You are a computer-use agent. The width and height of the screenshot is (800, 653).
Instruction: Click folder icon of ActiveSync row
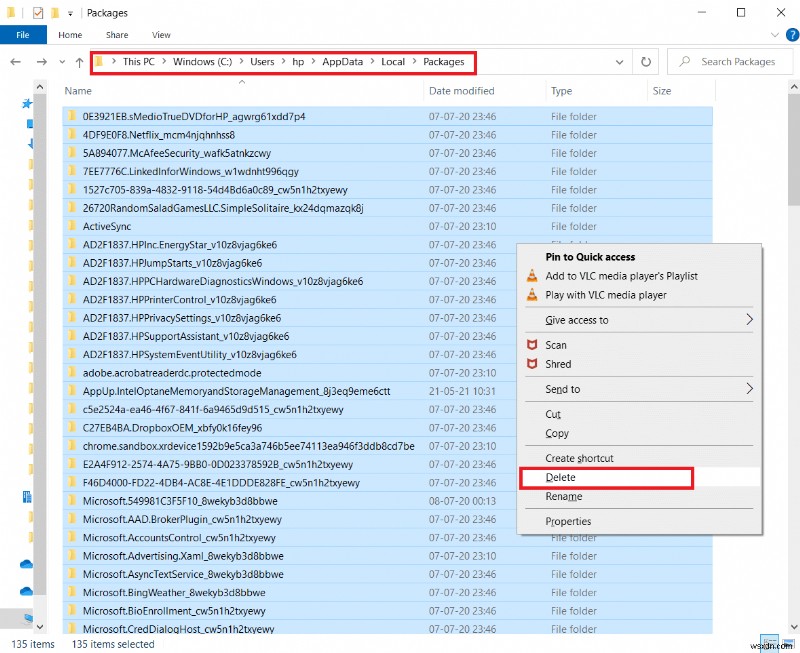[72, 225]
